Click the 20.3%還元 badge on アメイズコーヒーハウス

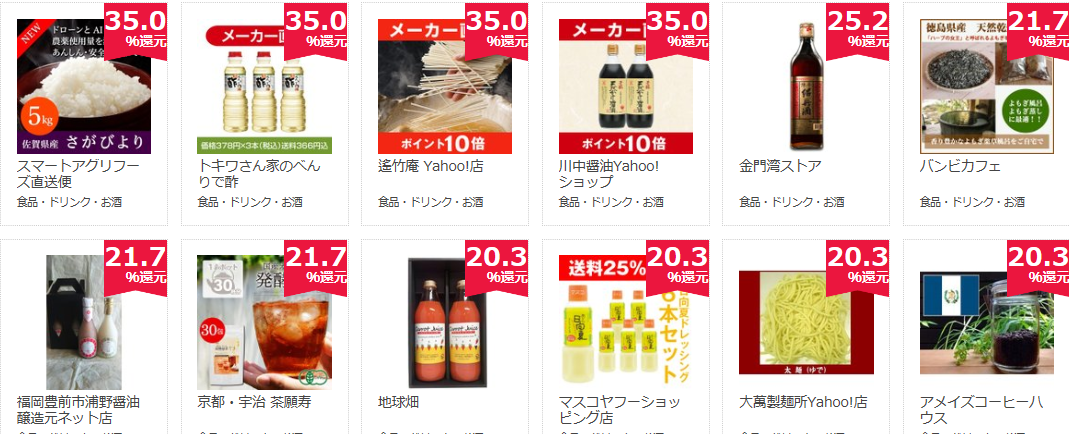[1038, 268]
